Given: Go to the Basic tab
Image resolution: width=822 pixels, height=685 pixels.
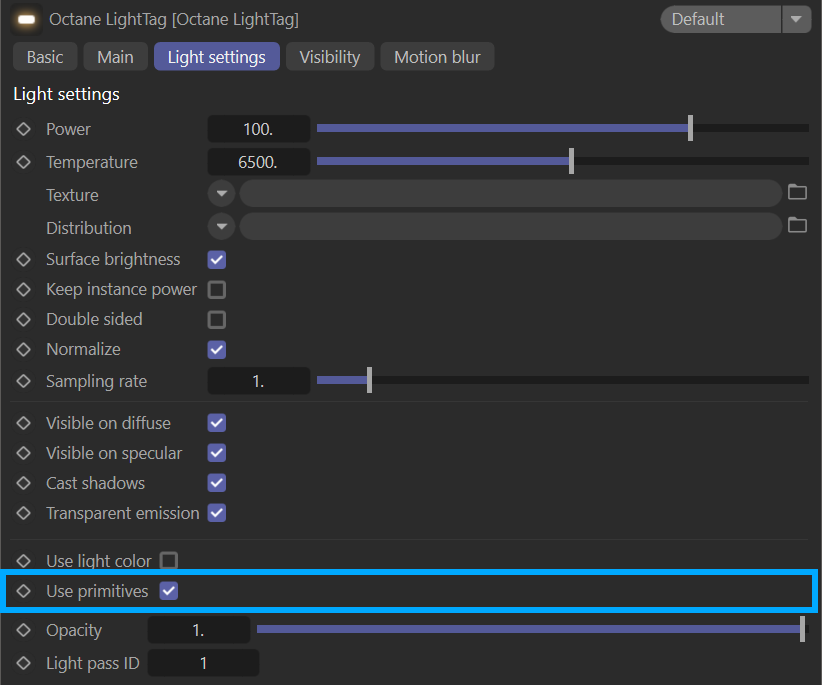Looking at the screenshot, I should coord(45,57).
